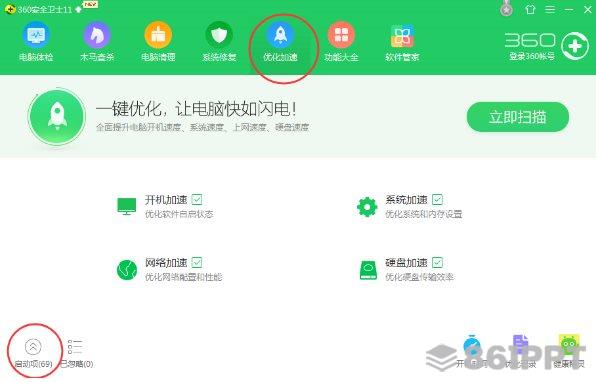Open the 功能大全 features grid tab
Viewport: 596px width, 382px height.
pyautogui.click(x=341, y=42)
